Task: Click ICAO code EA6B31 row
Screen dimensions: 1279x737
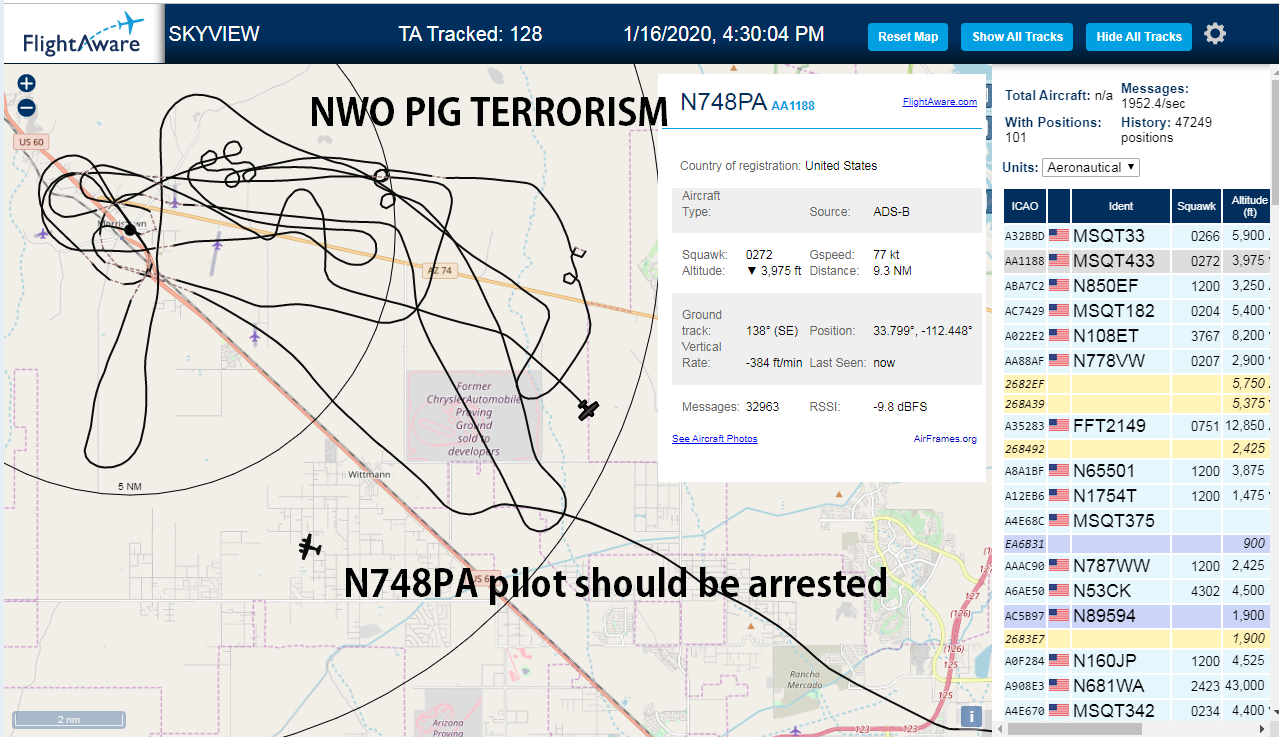Action: pos(1136,544)
